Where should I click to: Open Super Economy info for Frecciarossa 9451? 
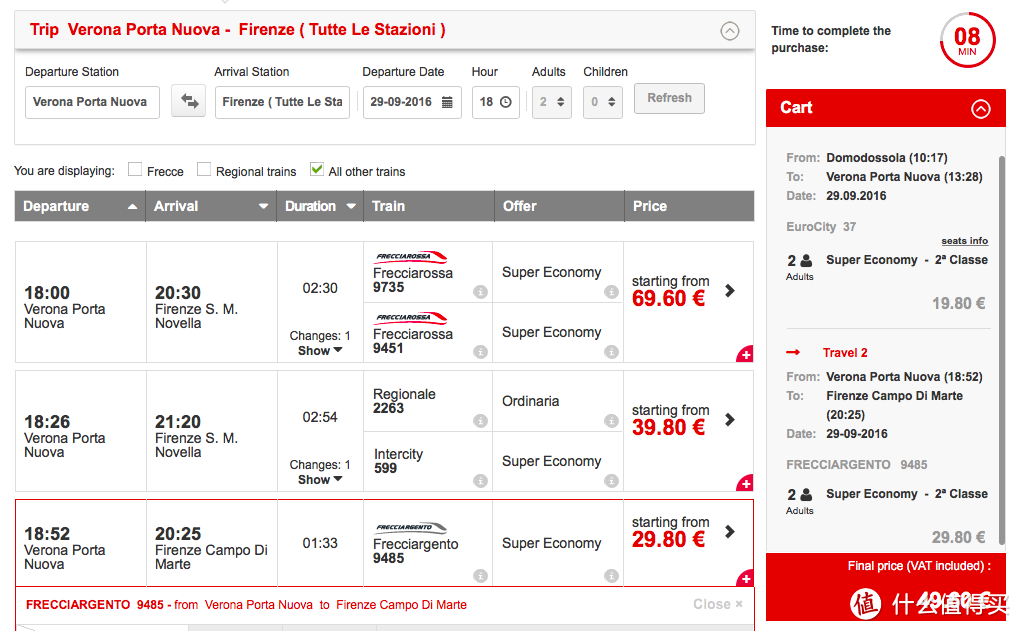pyautogui.click(x=611, y=352)
